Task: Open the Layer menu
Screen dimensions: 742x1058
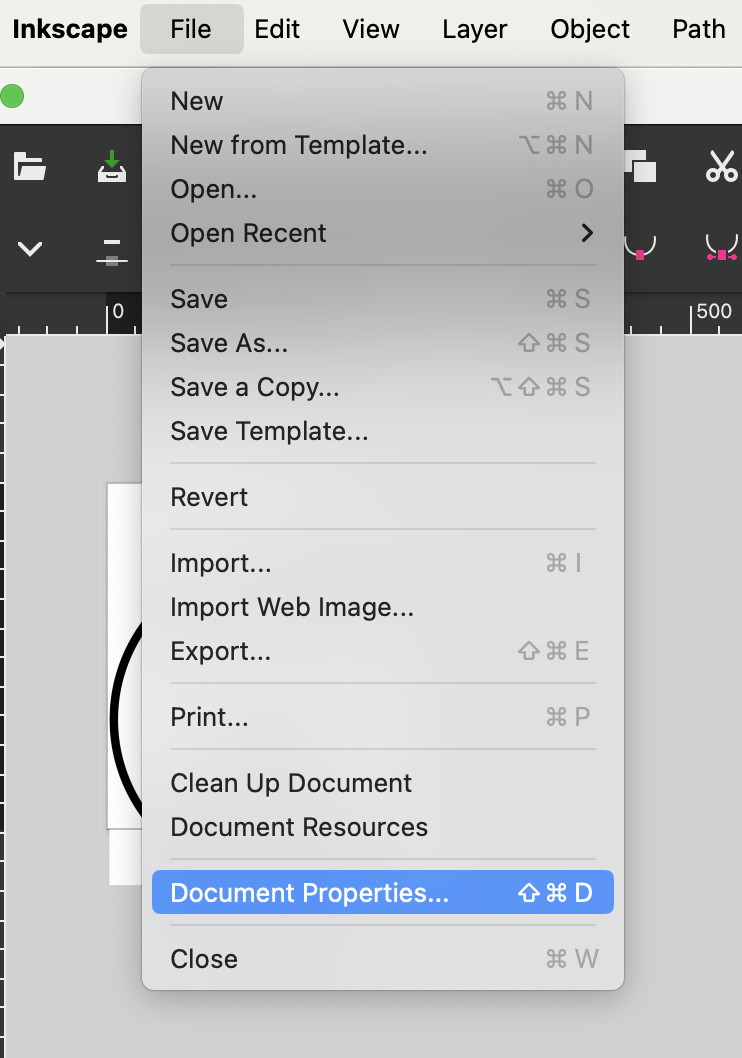Action: pos(475,29)
